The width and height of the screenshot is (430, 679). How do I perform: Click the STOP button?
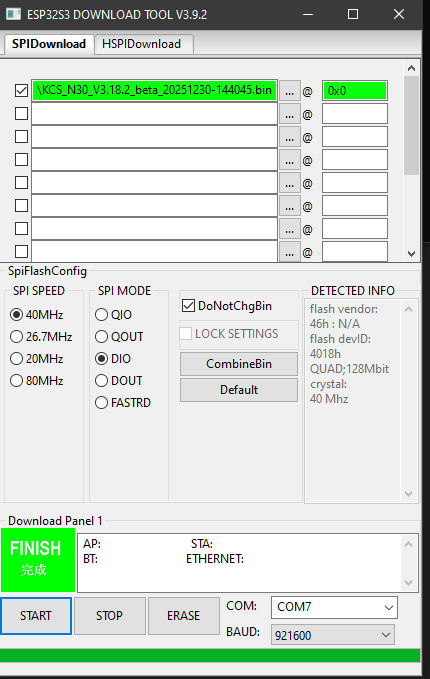110,616
